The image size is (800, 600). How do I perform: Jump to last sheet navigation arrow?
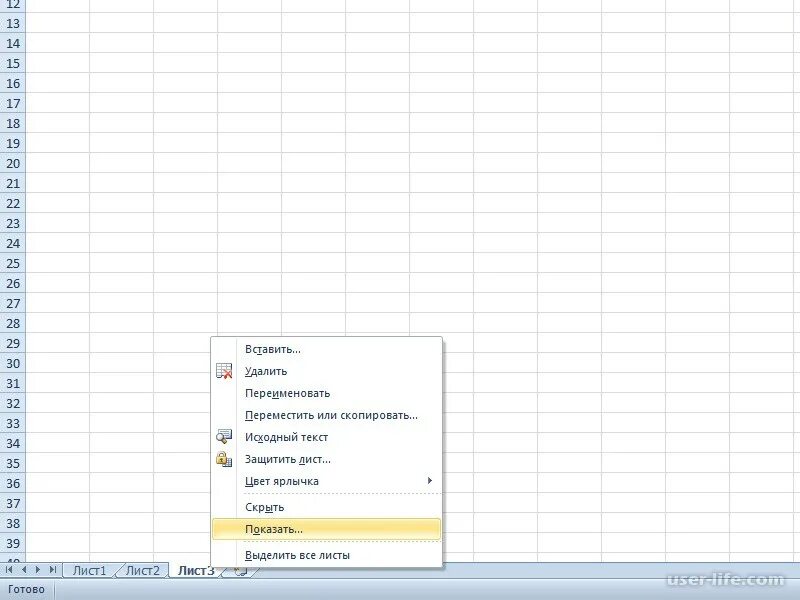53,569
